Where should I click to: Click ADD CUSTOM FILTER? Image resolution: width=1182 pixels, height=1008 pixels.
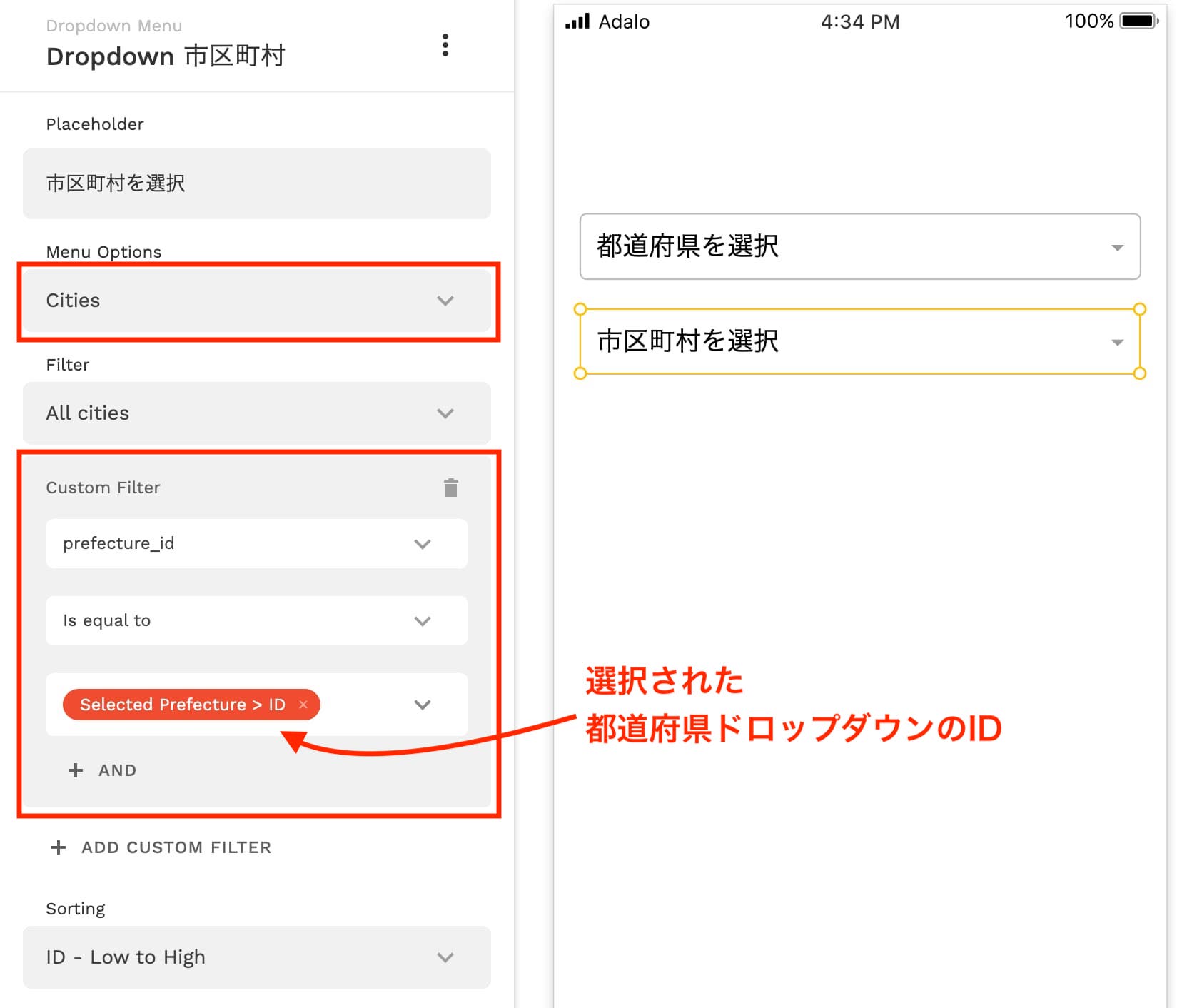[x=162, y=847]
